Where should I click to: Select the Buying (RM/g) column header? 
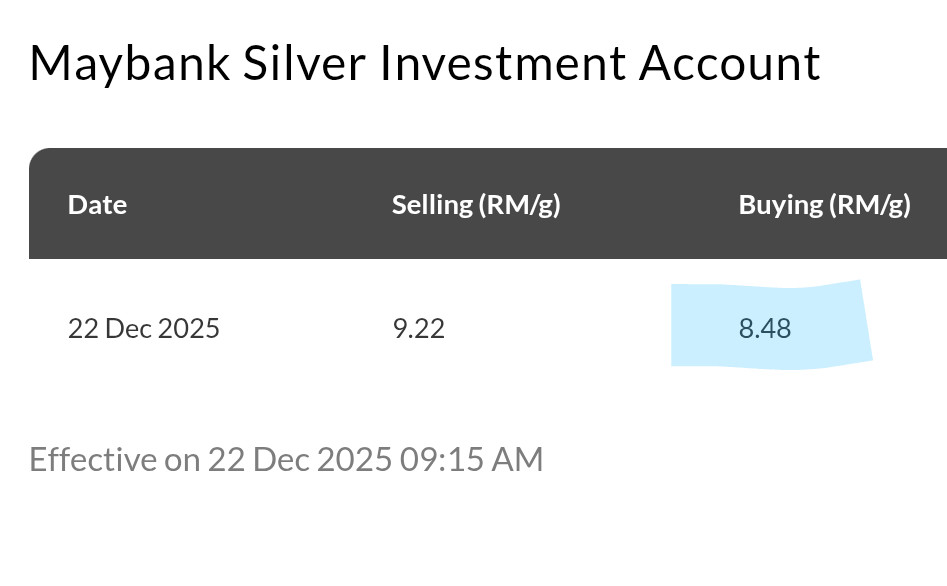pyautogui.click(x=824, y=205)
